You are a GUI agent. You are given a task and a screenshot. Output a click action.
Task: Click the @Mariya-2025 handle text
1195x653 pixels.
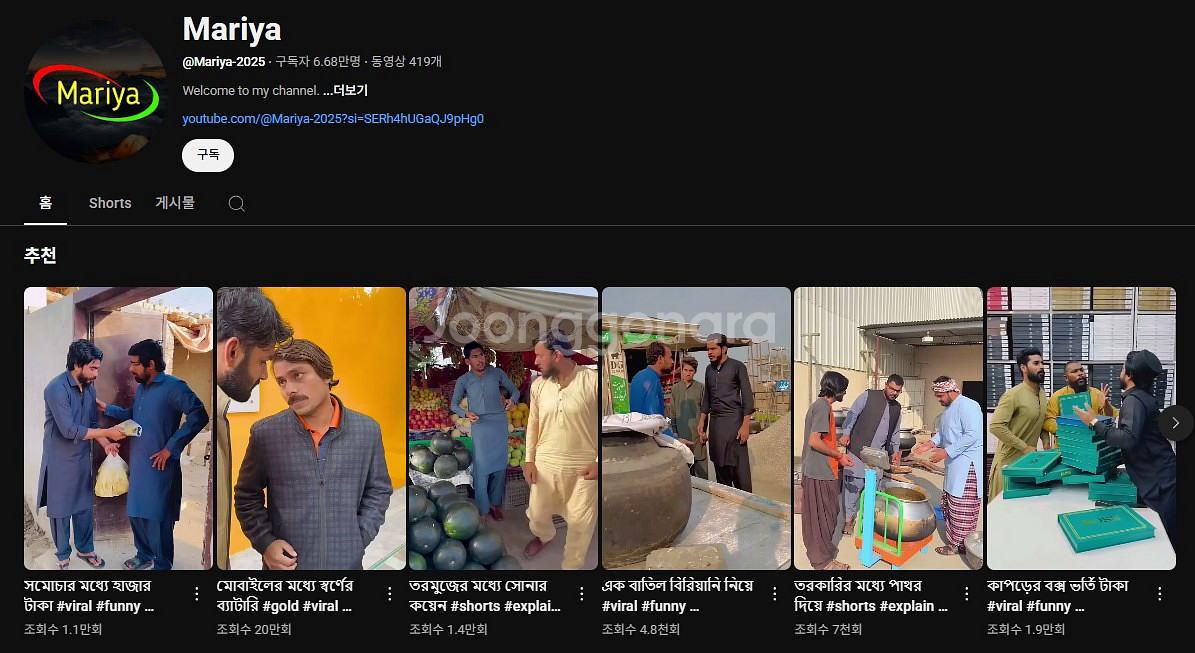point(224,62)
